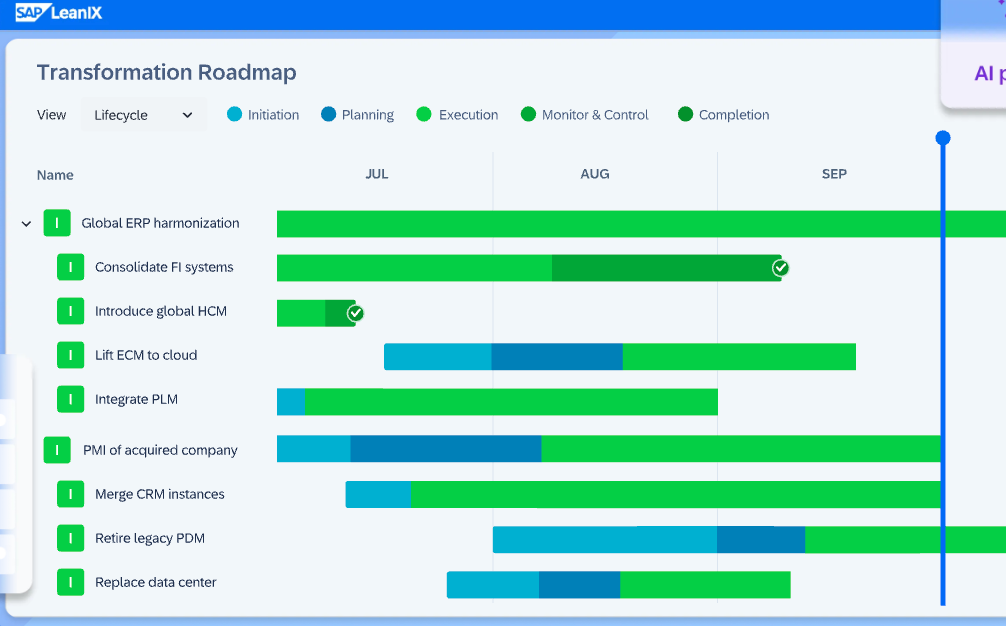Click Integrate PLM execution bar
This screenshot has width=1006, height=626.
coord(511,402)
